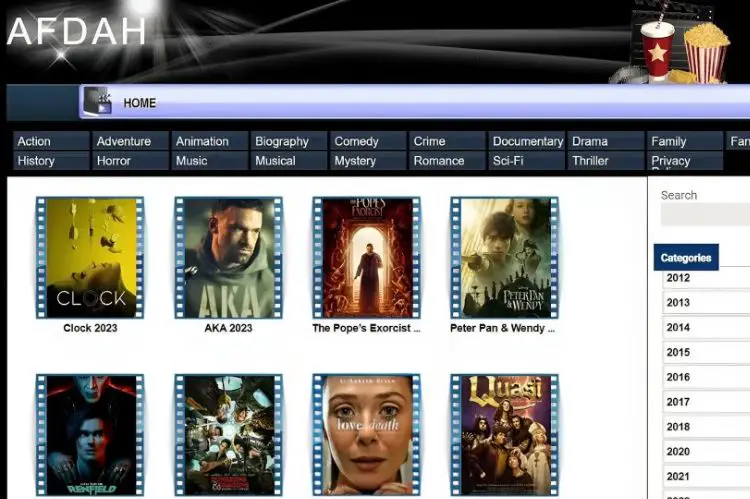Click the AKA 2023 title link
This screenshot has width=750, height=499.
tap(228, 328)
